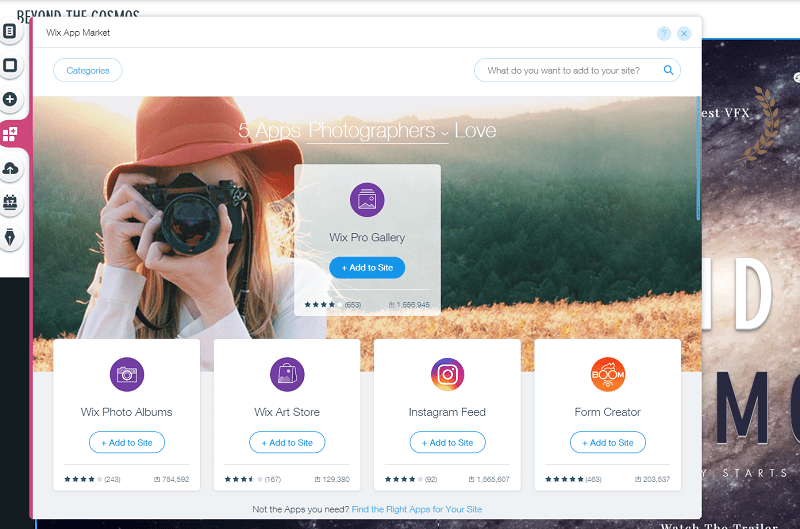Click Wix Art Store star rating
Viewport: 800px width, 529px height.
(x=244, y=480)
